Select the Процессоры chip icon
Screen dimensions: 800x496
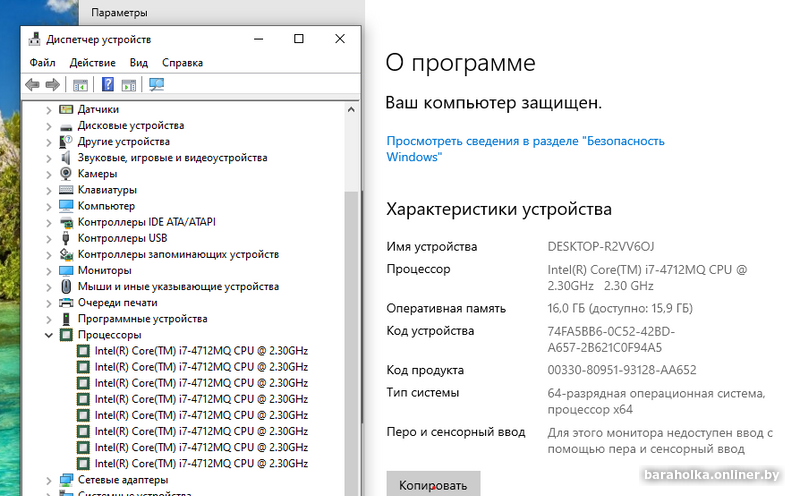(66, 335)
